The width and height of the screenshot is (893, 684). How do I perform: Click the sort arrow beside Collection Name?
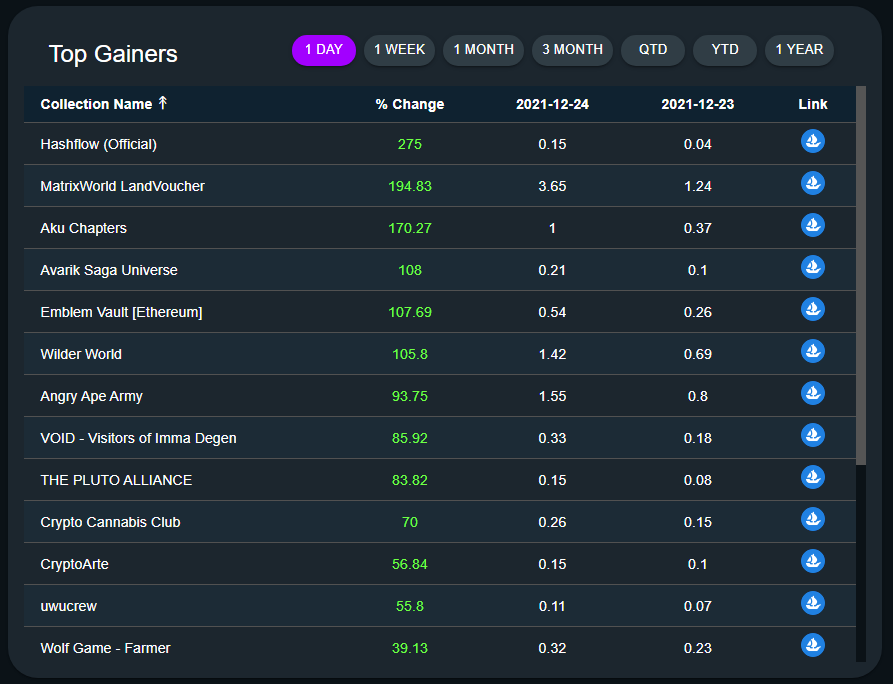coord(163,103)
